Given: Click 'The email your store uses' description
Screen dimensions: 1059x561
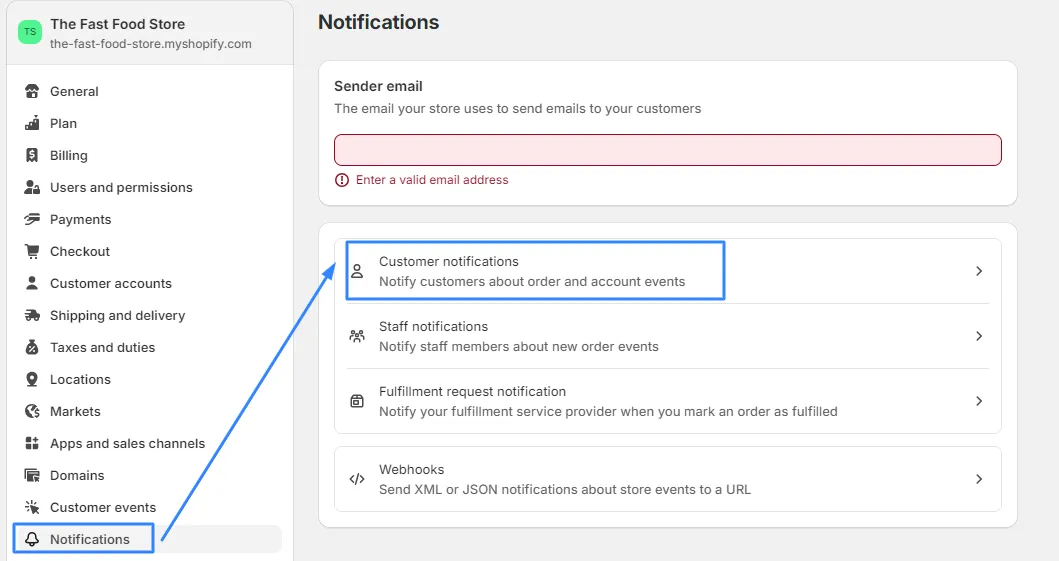Looking at the screenshot, I should 517,109.
